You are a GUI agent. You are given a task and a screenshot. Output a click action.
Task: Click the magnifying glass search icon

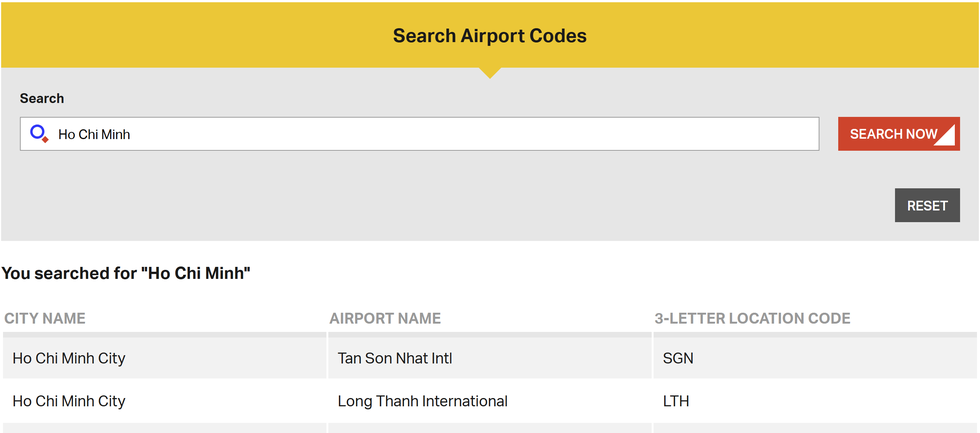coord(39,133)
